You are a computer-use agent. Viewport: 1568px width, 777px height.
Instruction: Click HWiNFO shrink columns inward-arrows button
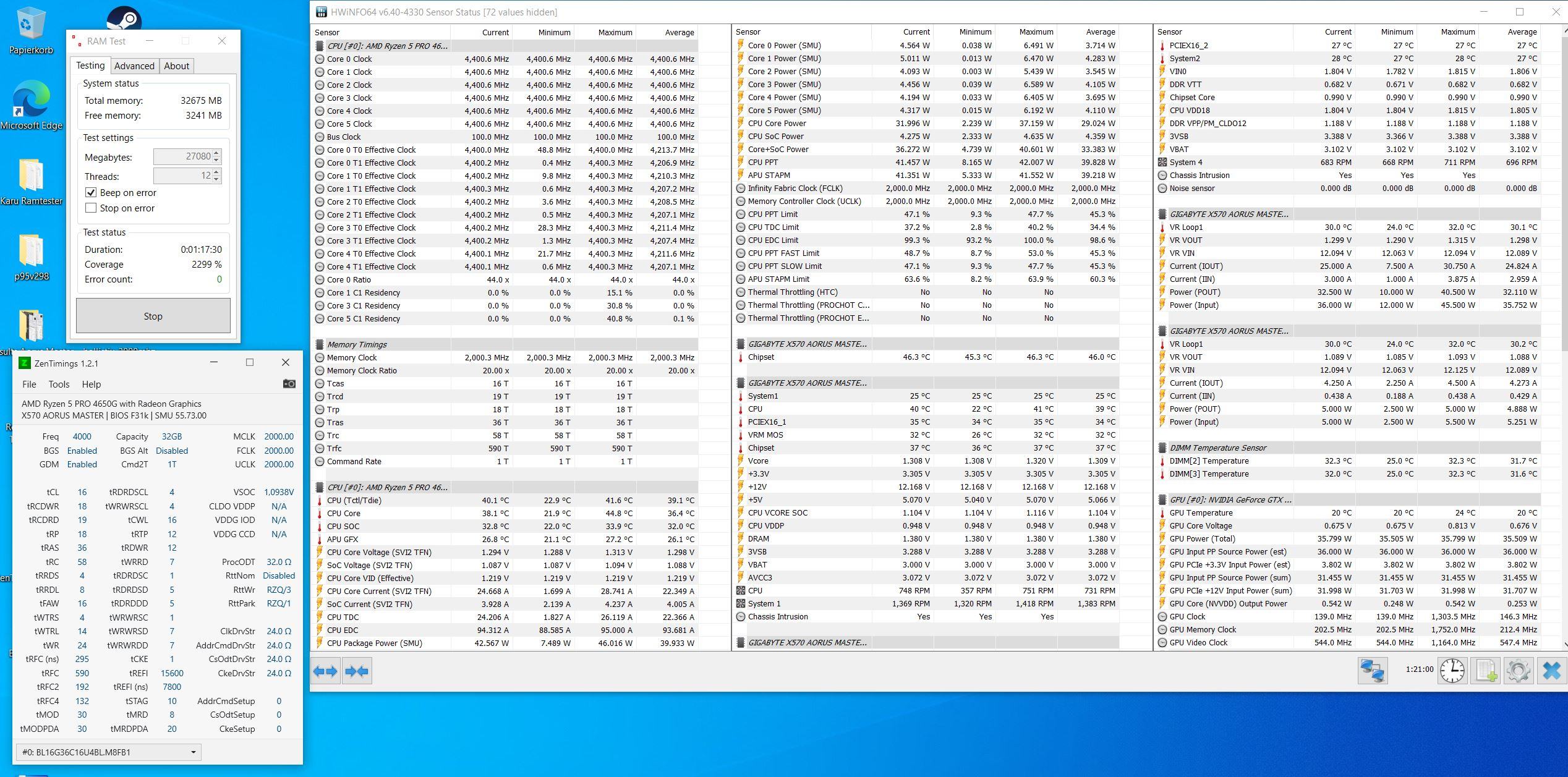[x=357, y=671]
